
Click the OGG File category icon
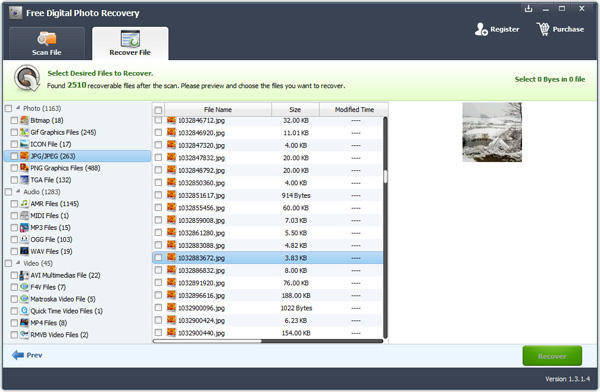click(24, 239)
